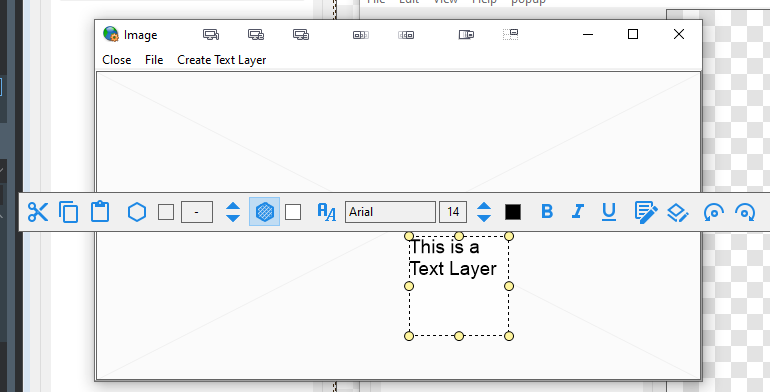Click the move-window-left title bar icon
Image resolution: width=770 pixels, height=392 pixels.
click(361, 35)
